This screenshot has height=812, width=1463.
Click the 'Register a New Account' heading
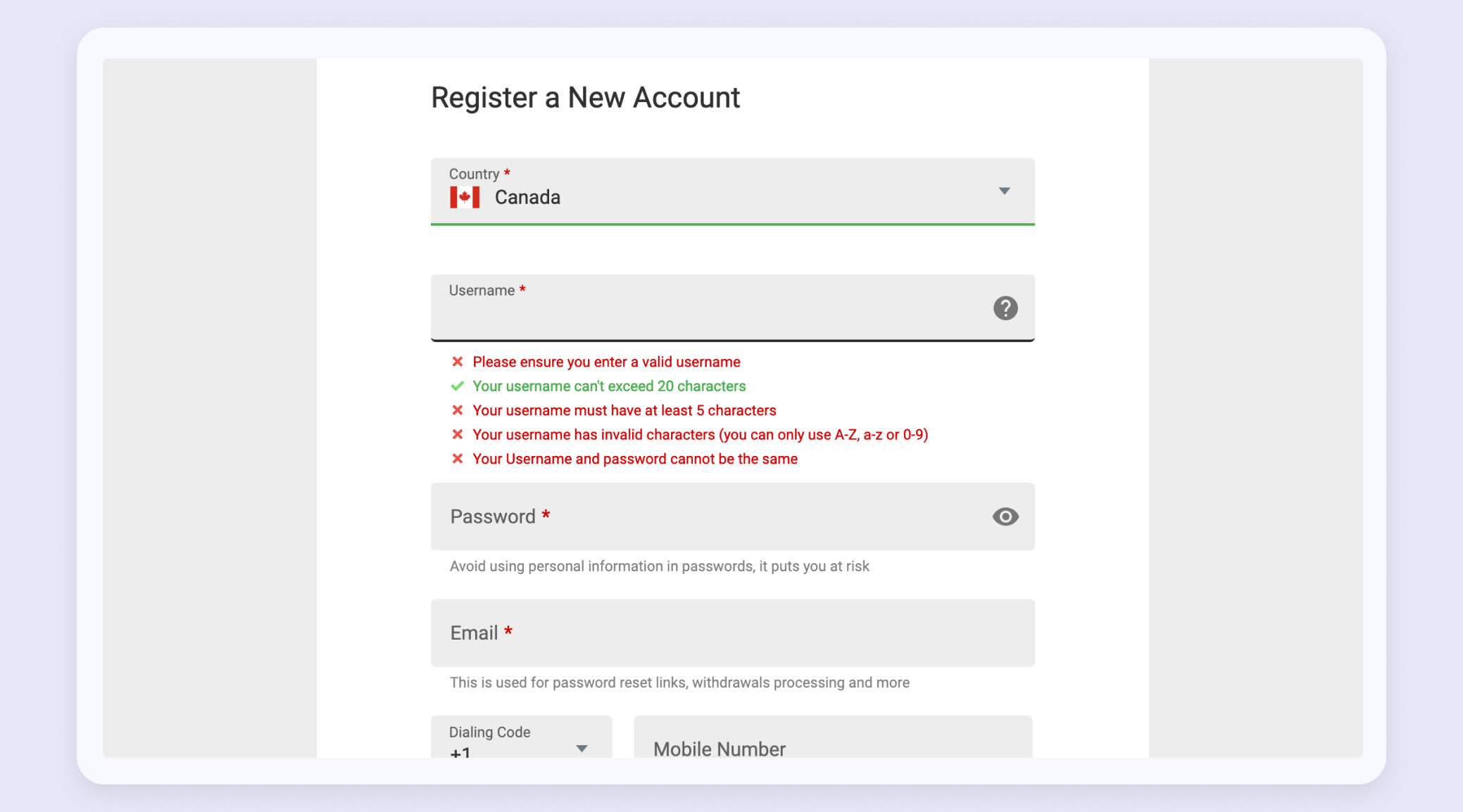tap(585, 98)
